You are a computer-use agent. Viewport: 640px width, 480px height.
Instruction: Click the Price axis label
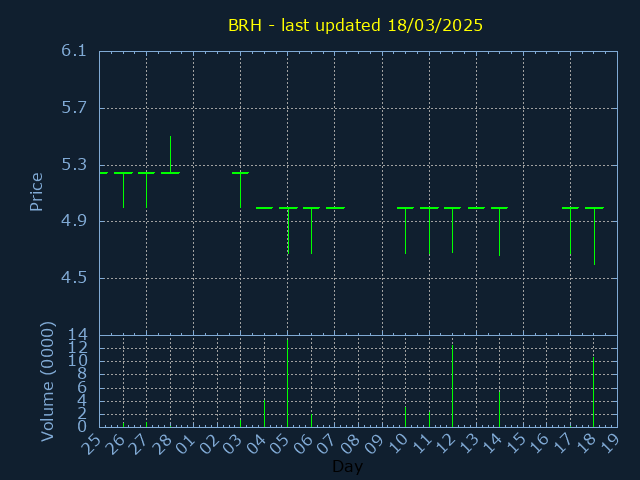[36, 192]
